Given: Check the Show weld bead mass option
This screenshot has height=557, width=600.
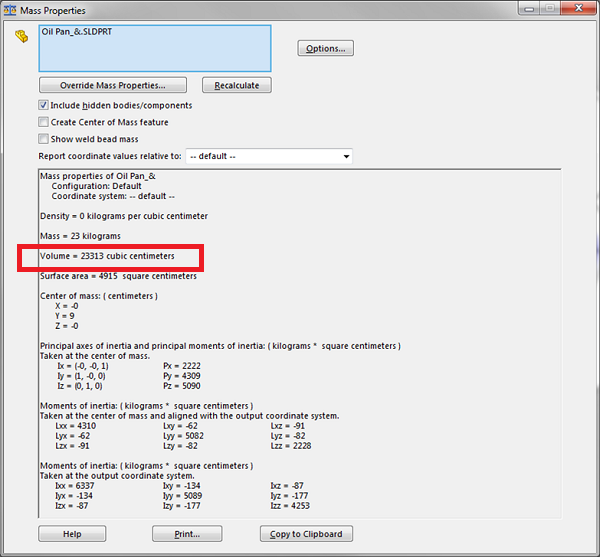Looking at the screenshot, I should (44, 139).
